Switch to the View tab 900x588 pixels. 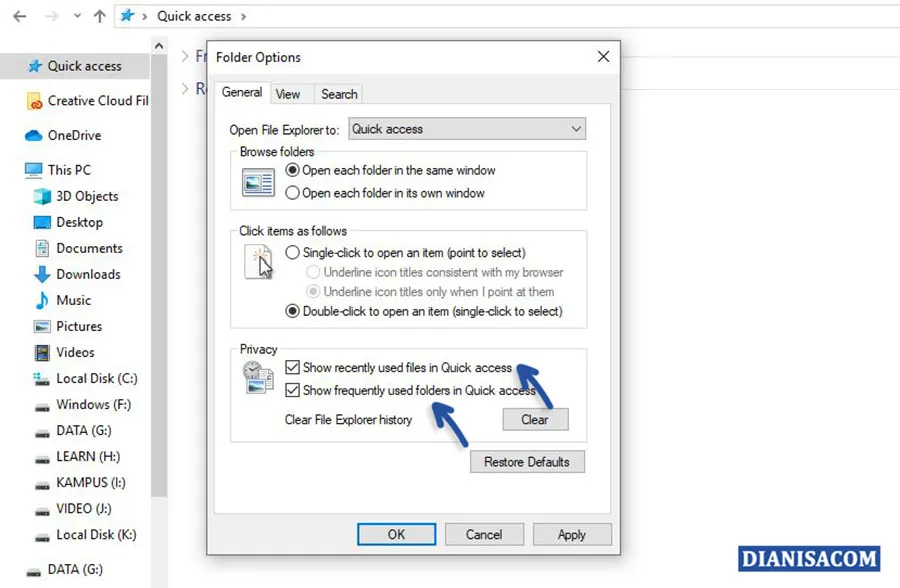(289, 93)
